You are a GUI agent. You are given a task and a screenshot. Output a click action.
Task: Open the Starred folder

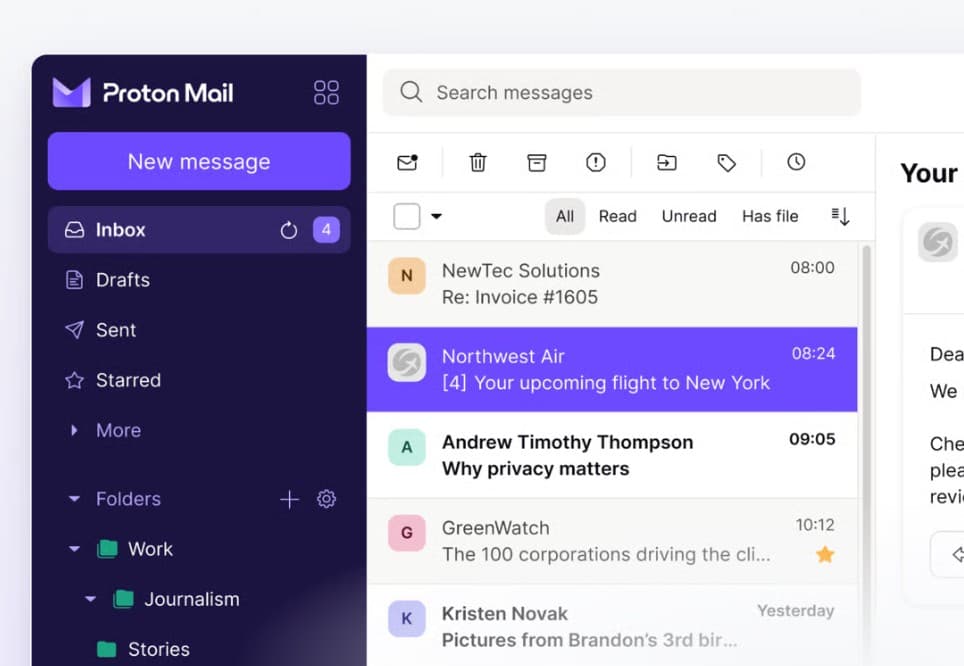pos(199,380)
